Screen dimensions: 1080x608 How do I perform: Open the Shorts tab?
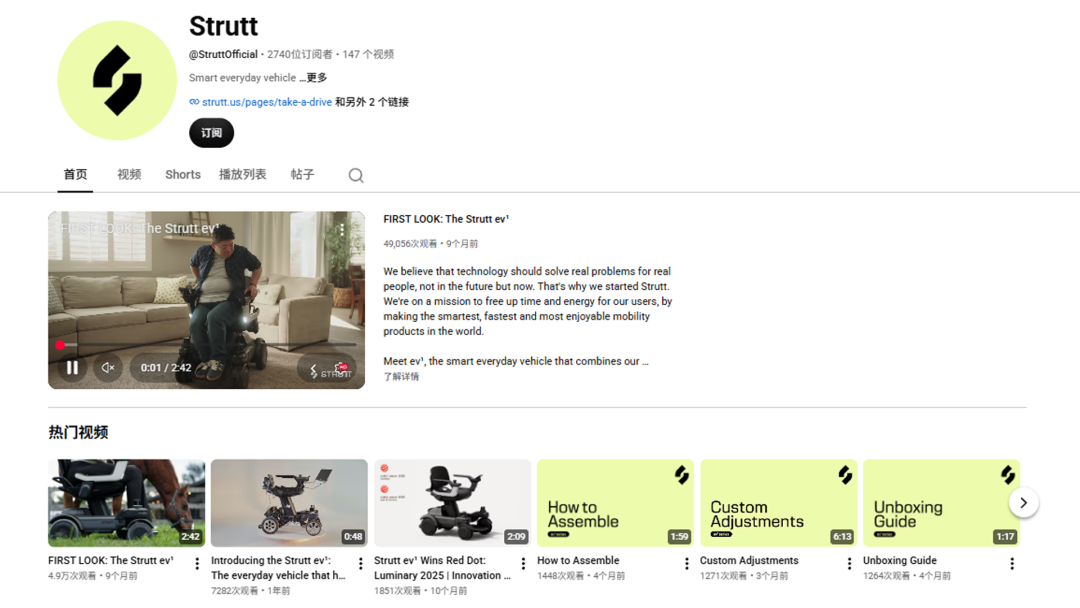coord(183,175)
